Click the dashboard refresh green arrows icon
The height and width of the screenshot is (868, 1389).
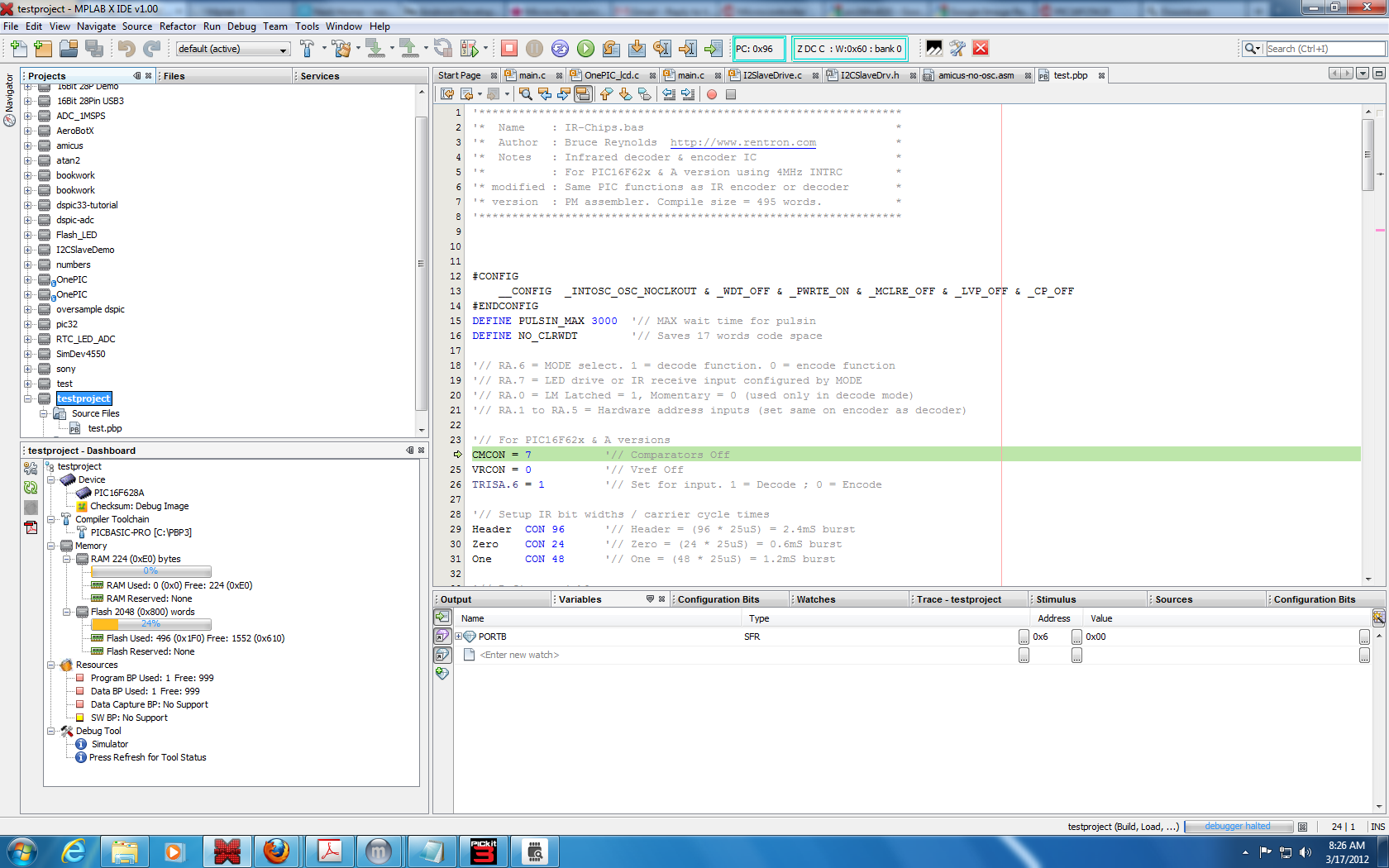31,488
